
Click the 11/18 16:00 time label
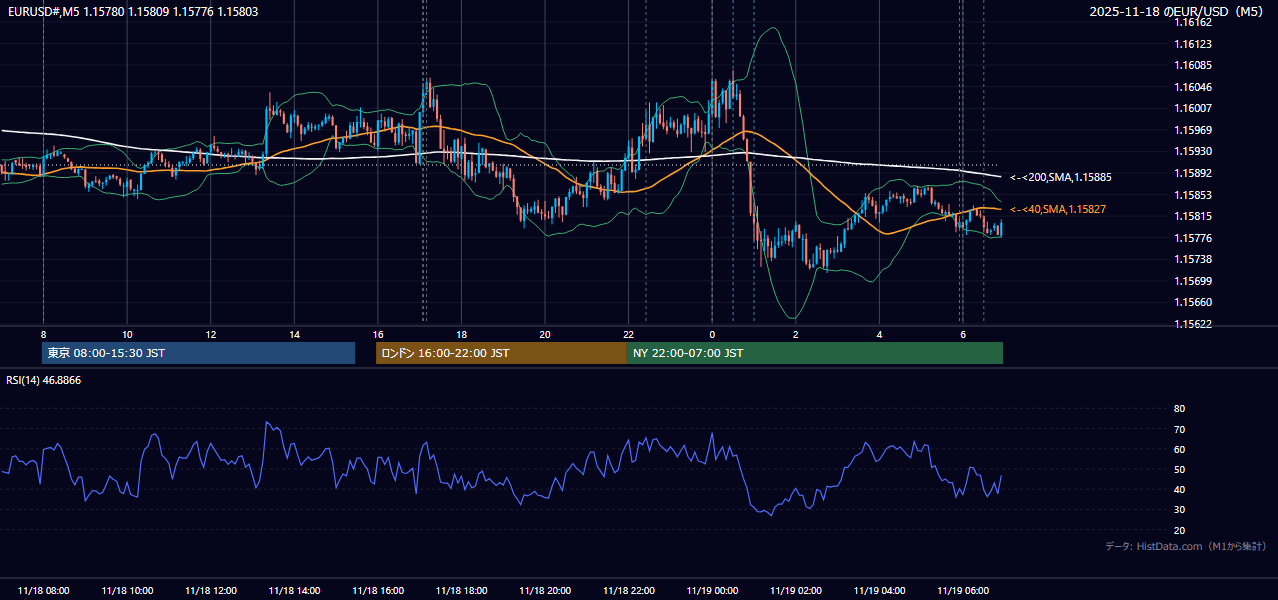point(378,590)
